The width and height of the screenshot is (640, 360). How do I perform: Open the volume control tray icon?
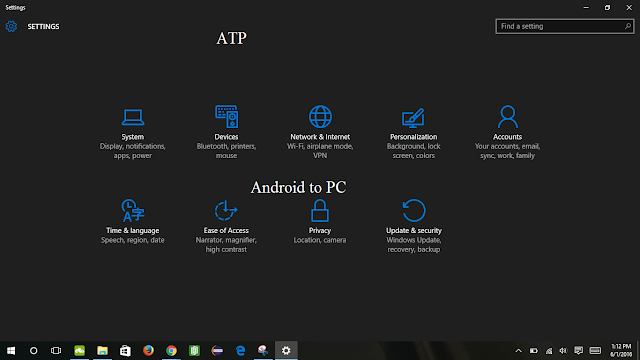[563, 351]
